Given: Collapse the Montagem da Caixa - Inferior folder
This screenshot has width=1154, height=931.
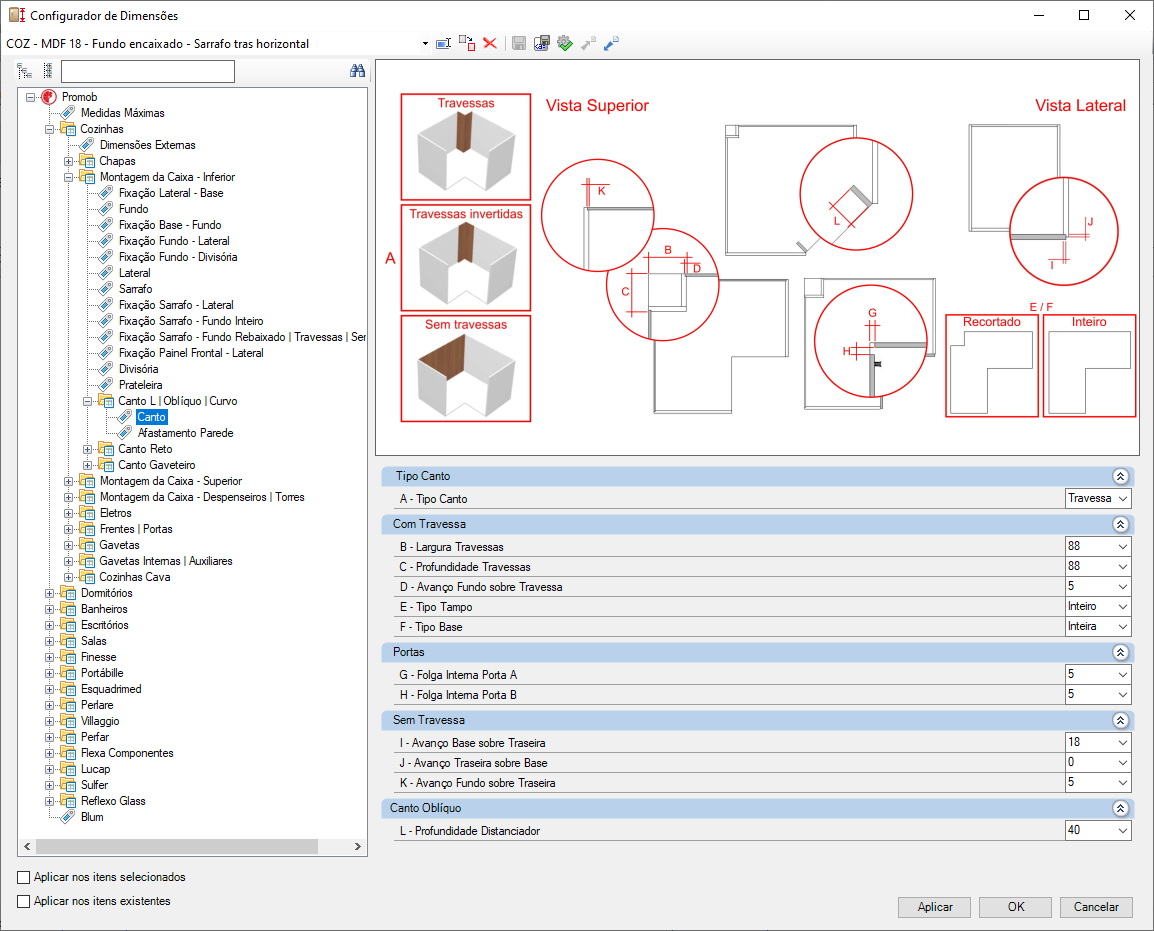Looking at the screenshot, I should click(68, 177).
